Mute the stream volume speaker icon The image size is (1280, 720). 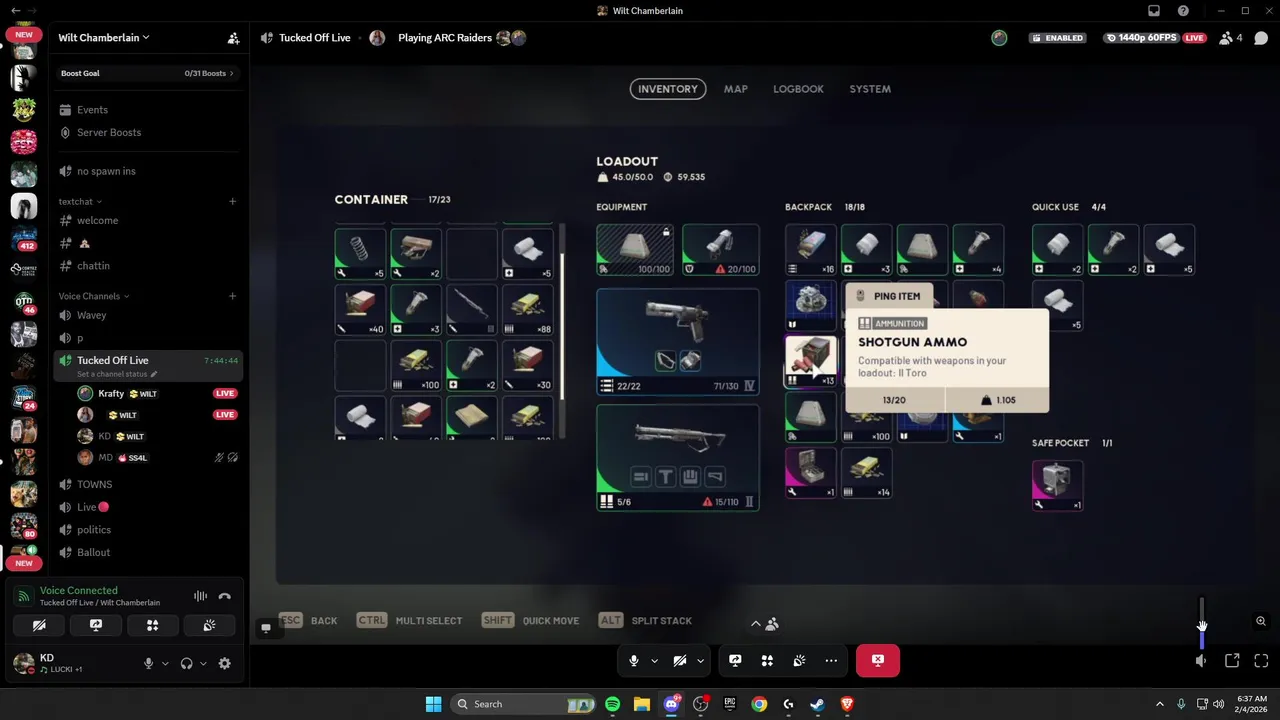tap(1201, 660)
